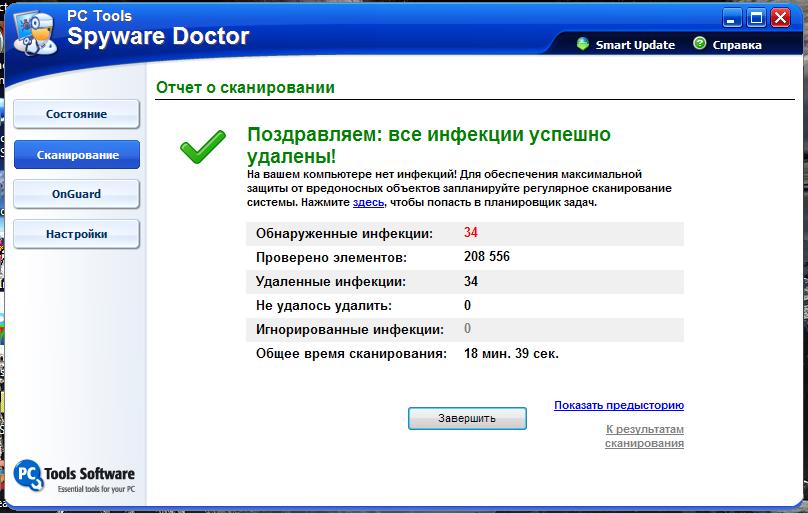Click the red 34 detected infections value
This screenshot has height=513, width=808.
(x=470, y=232)
